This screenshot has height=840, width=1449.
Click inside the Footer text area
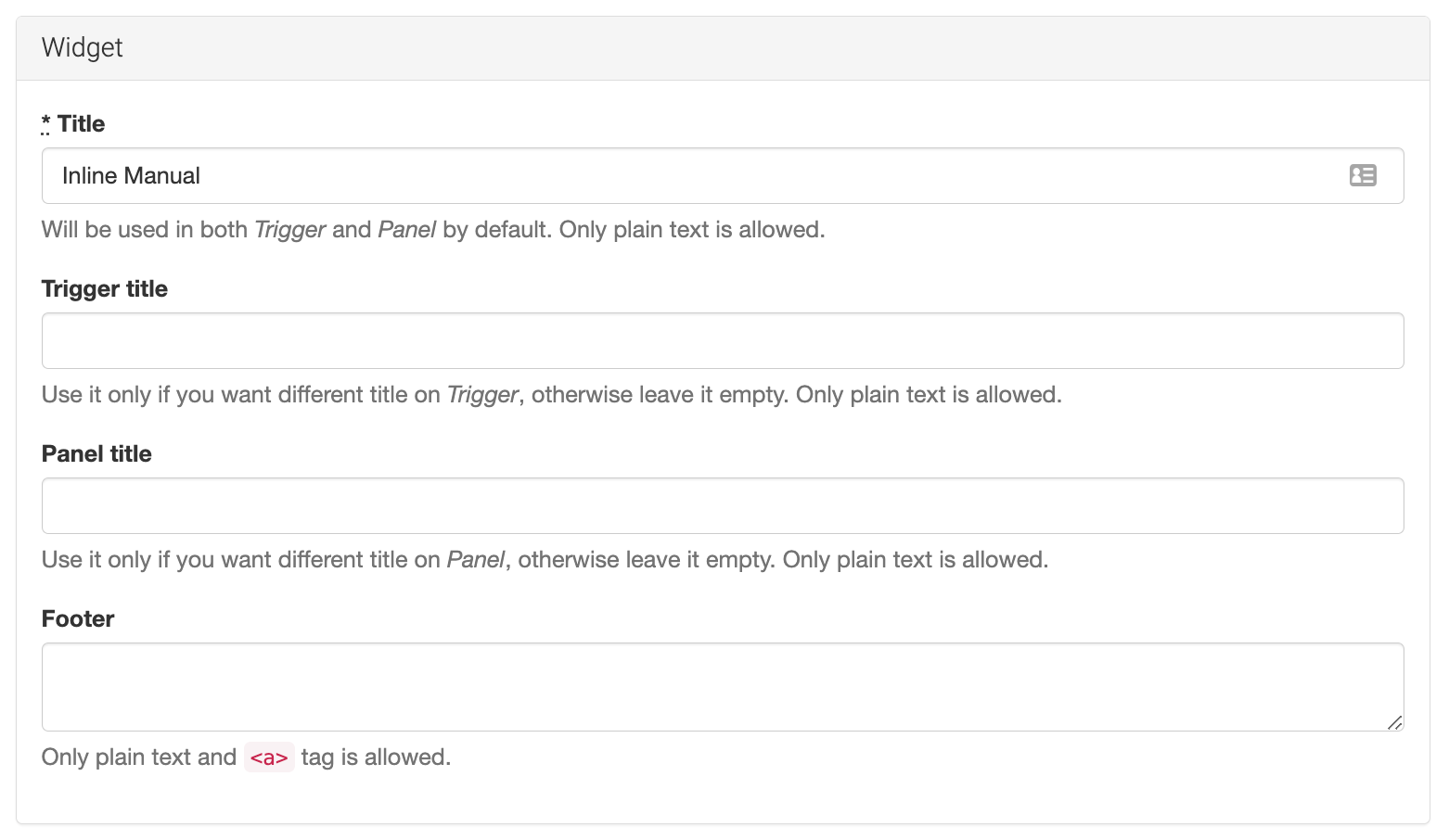click(722, 686)
